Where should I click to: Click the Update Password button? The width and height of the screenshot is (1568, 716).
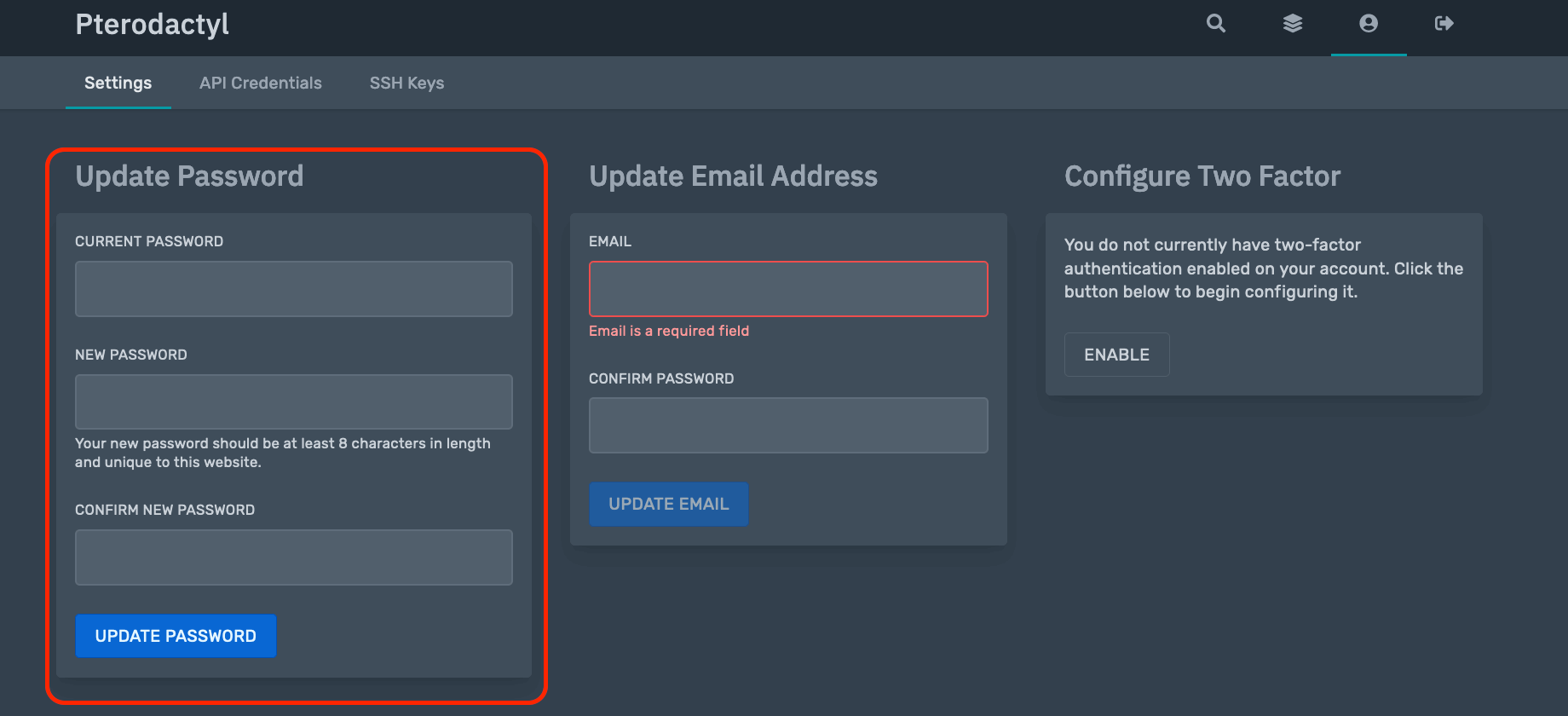[176, 636]
